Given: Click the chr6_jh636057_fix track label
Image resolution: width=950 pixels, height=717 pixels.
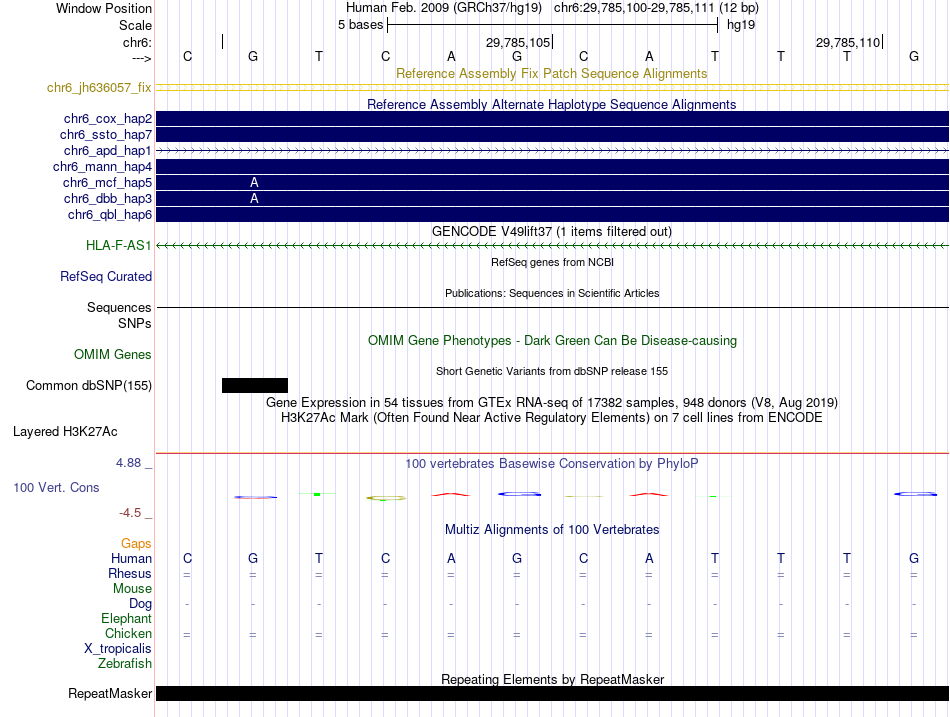Looking at the screenshot, I should (x=99, y=88).
